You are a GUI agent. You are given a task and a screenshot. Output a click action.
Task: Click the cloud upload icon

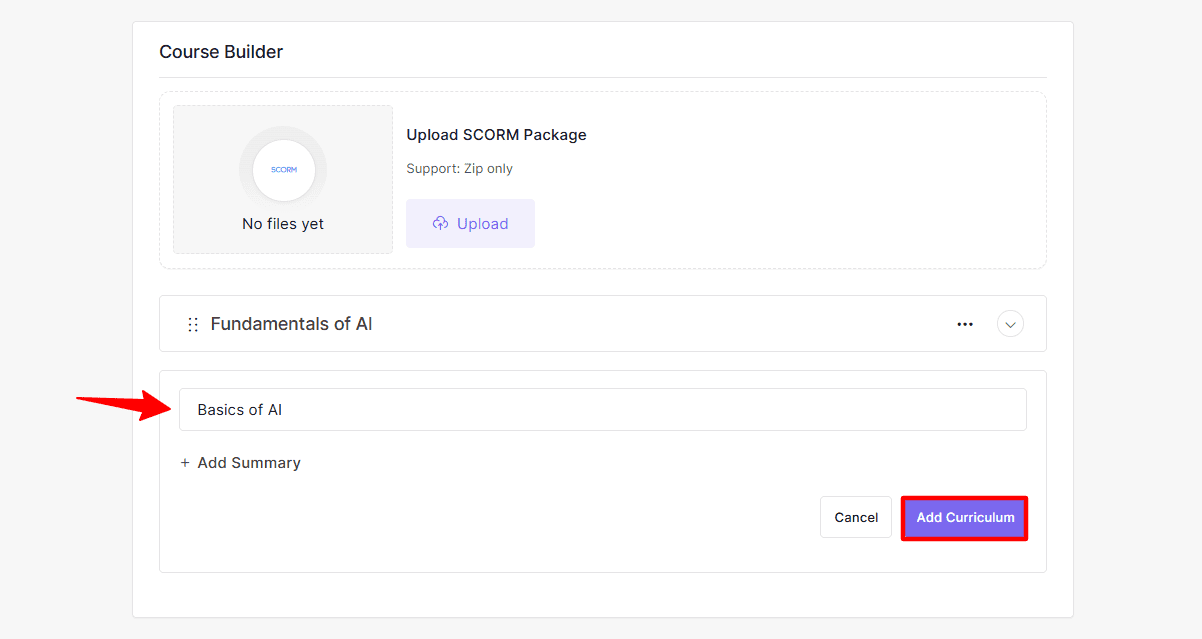[x=440, y=224]
